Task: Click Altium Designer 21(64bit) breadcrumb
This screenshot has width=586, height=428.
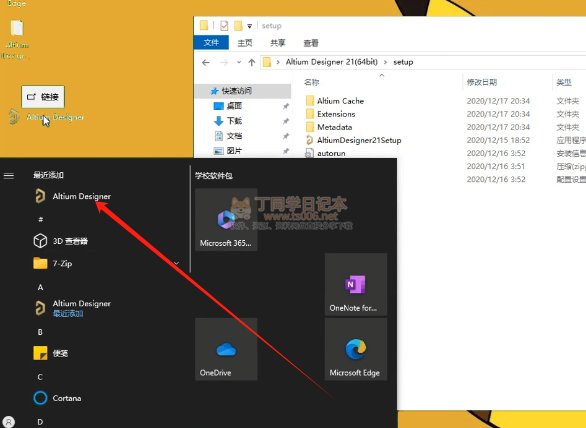Action: [x=331, y=62]
